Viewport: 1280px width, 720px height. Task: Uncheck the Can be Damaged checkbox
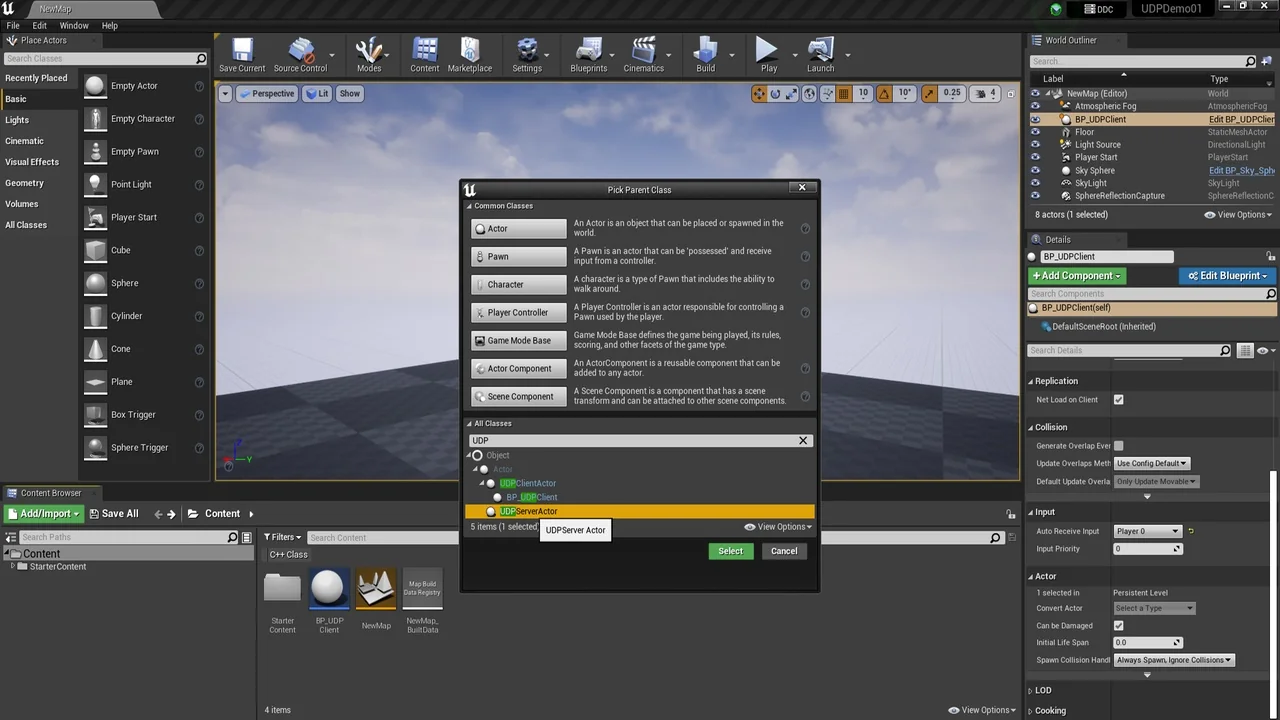(1118, 626)
